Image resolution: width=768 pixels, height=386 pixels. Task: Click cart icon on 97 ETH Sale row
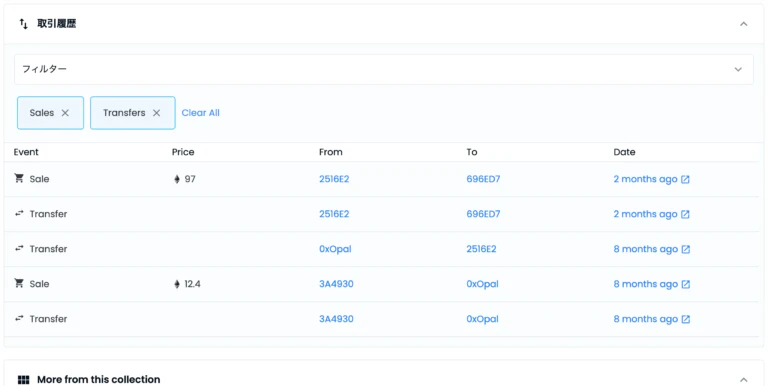click(x=19, y=178)
